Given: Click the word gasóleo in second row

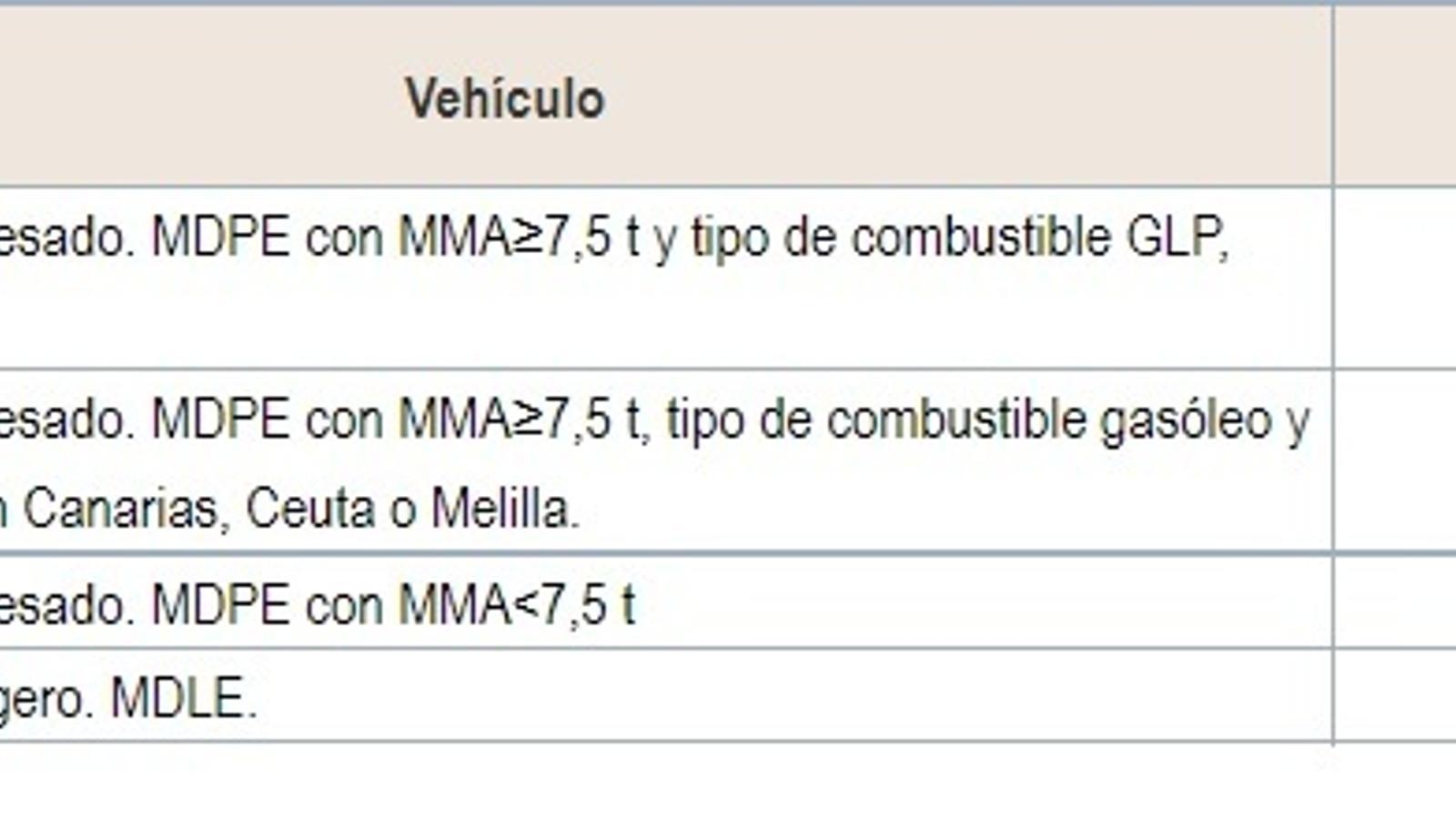Looking at the screenshot, I should [x=1186, y=421].
